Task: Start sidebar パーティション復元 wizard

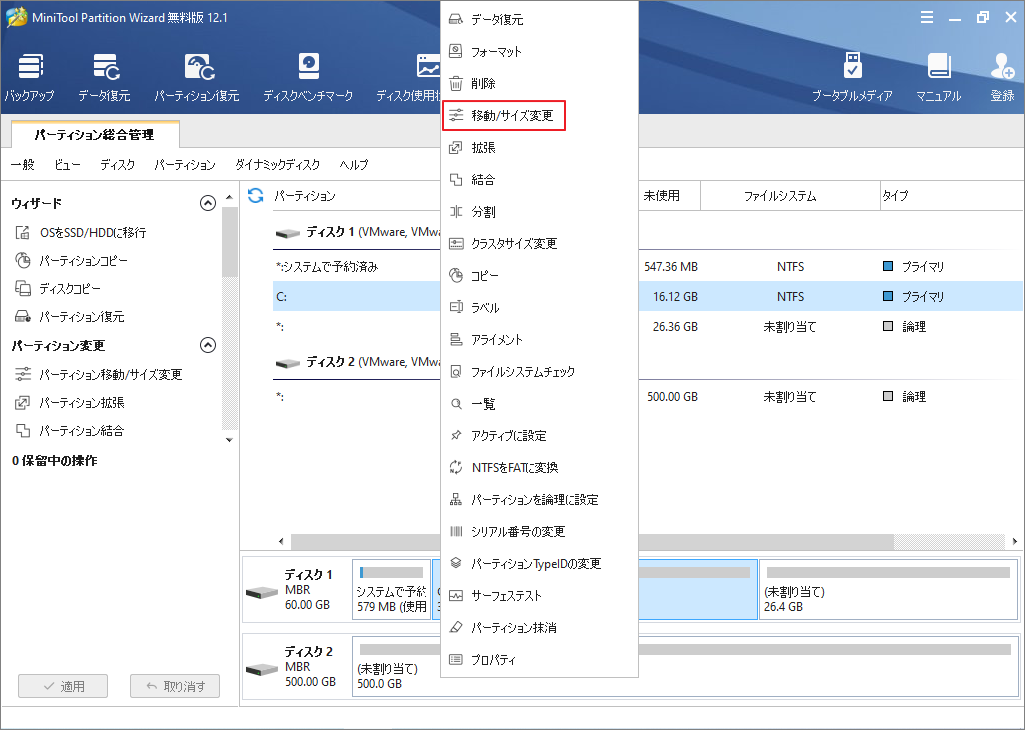Action: click(x=69, y=316)
